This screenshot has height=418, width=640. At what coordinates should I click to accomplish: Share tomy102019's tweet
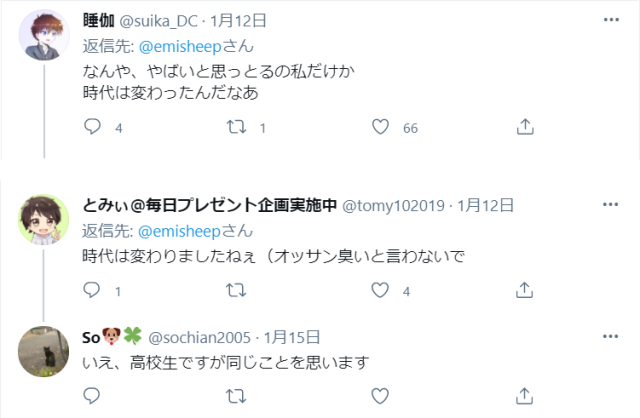[524, 291]
